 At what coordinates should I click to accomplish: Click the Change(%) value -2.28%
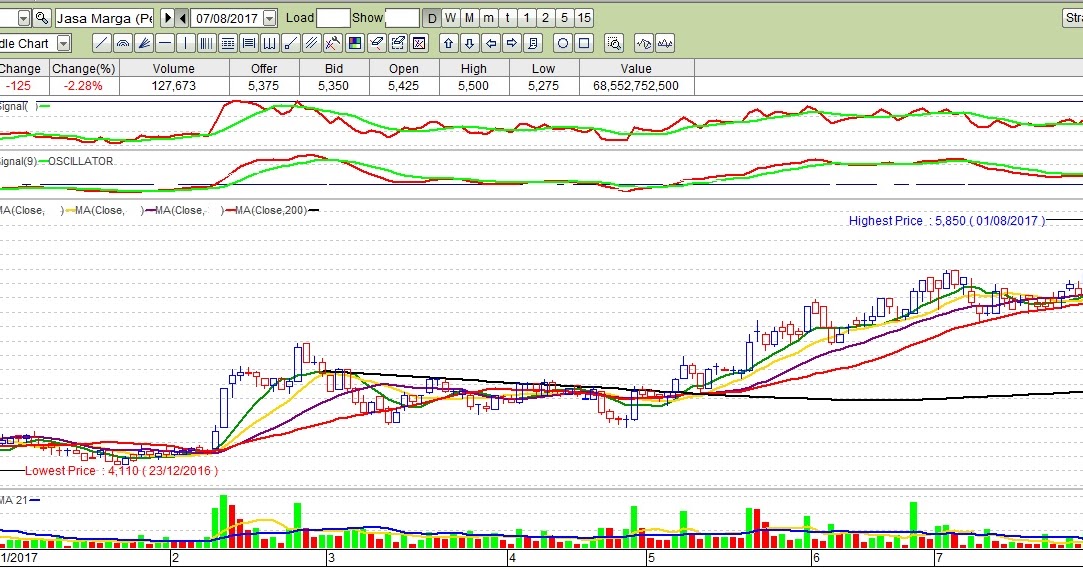84,86
